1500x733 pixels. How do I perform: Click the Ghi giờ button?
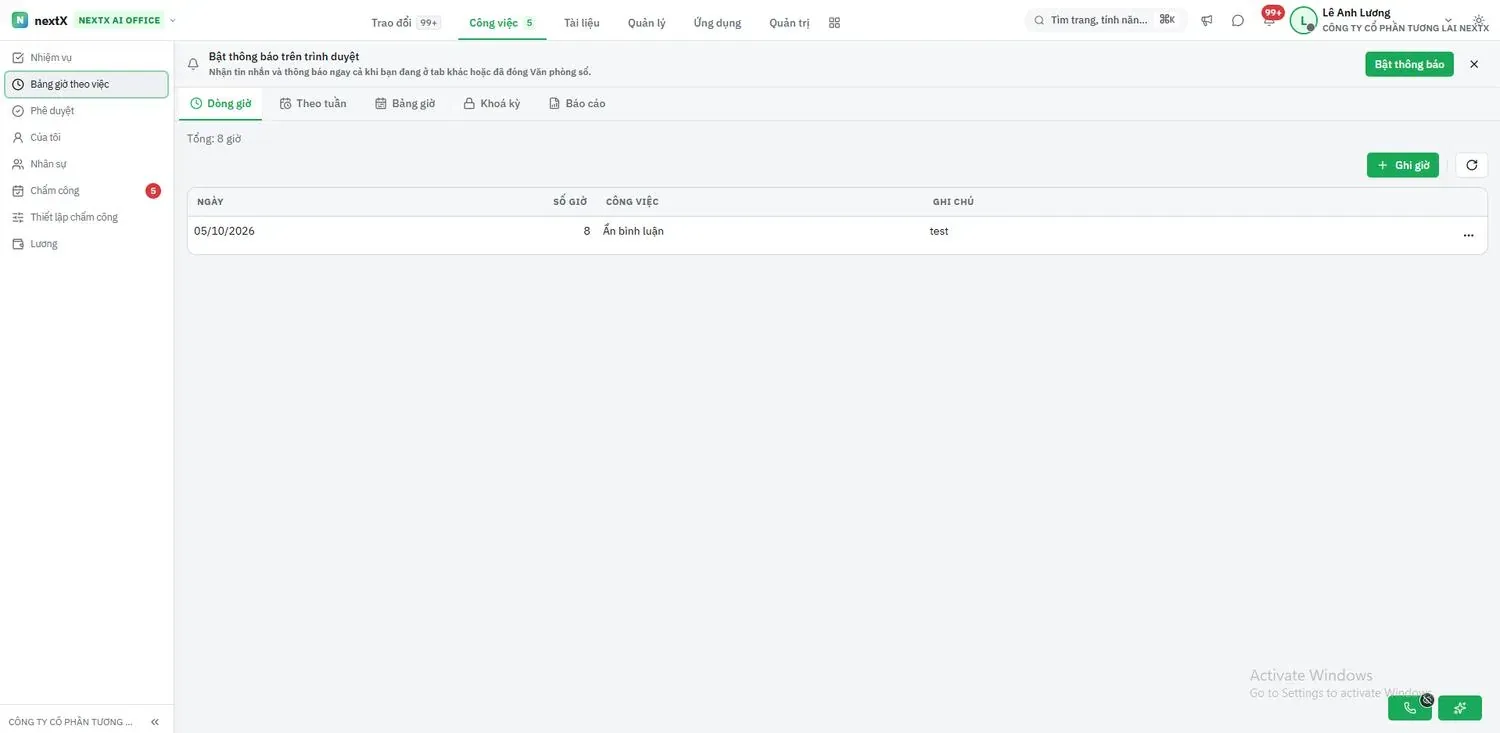tap(1403, 165)
